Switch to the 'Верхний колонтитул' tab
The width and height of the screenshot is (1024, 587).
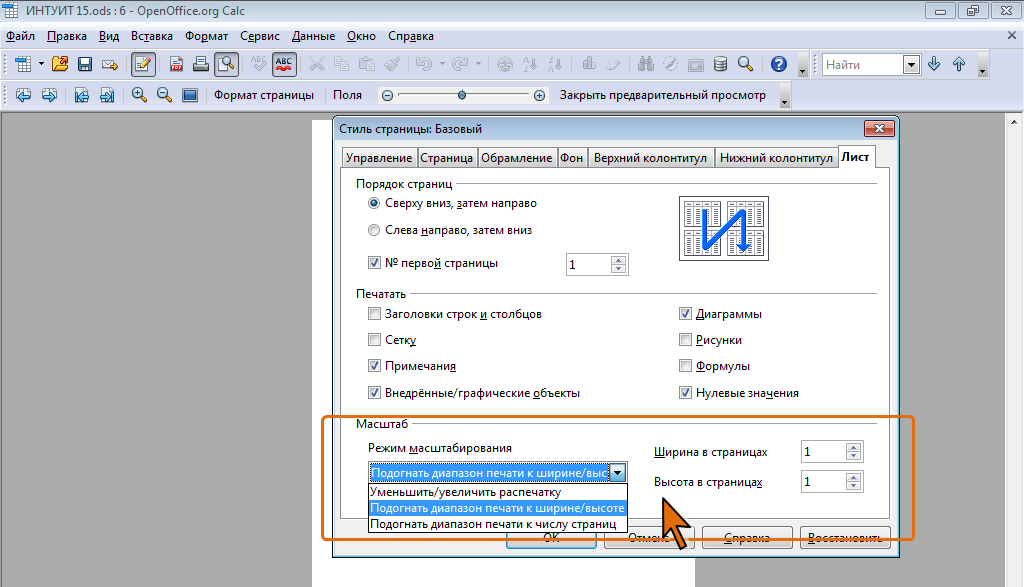click(x=650, y=158)
